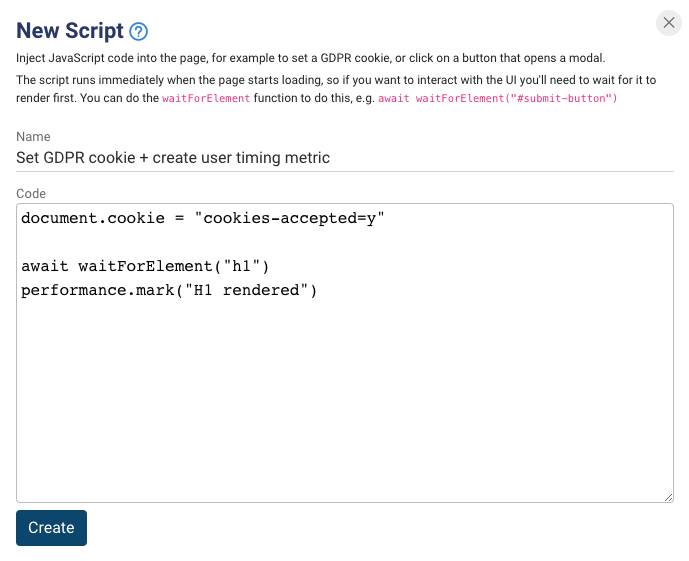Click the await waitForElement("#submit-button") example snippet
This screenshot has height=561, width=689.
click(497, 98)
